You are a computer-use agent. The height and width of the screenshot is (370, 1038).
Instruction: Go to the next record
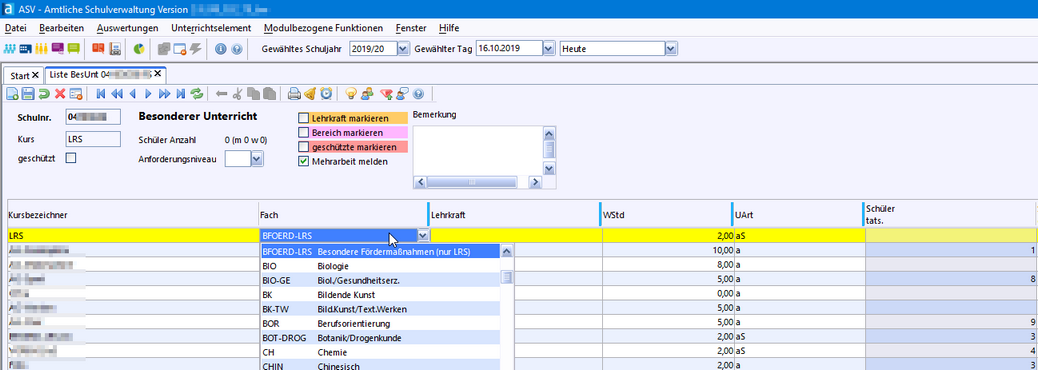click(x=148, y=94)
